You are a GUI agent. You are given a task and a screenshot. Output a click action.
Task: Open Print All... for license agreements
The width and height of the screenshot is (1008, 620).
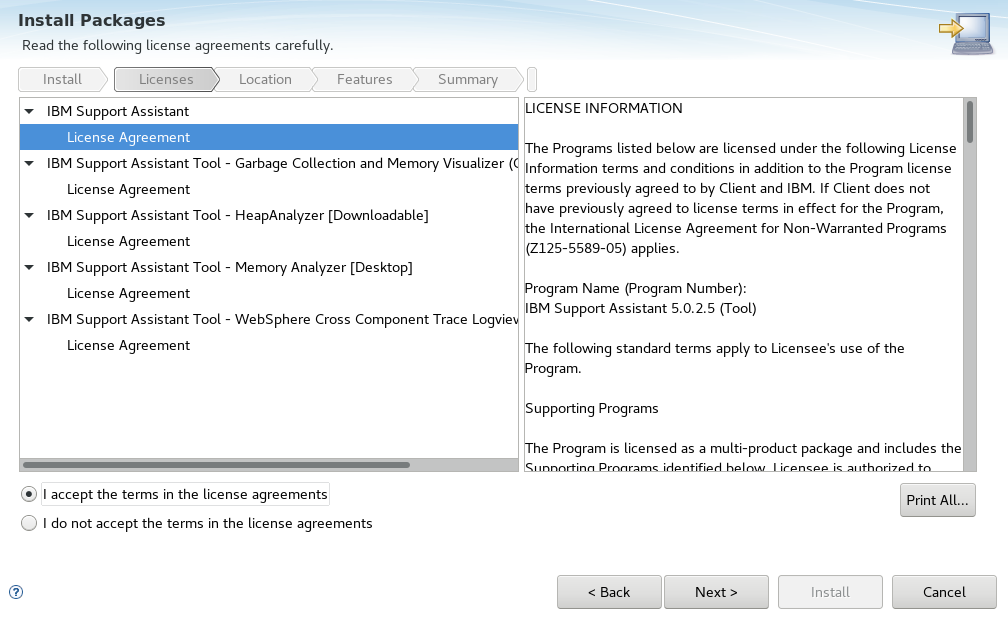point(937,500)
